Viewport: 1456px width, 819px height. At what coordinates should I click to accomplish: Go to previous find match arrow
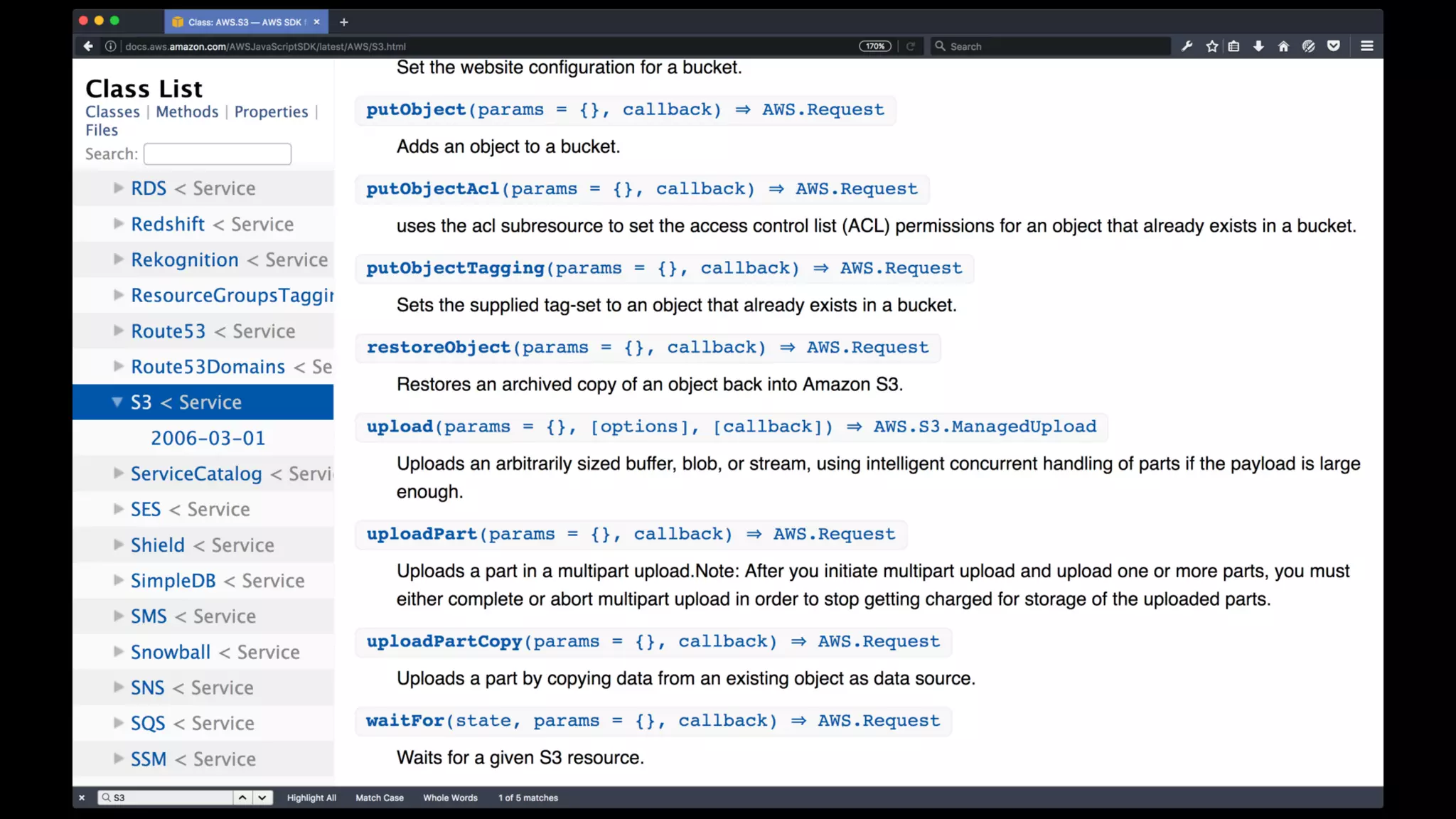click(242, 798)
